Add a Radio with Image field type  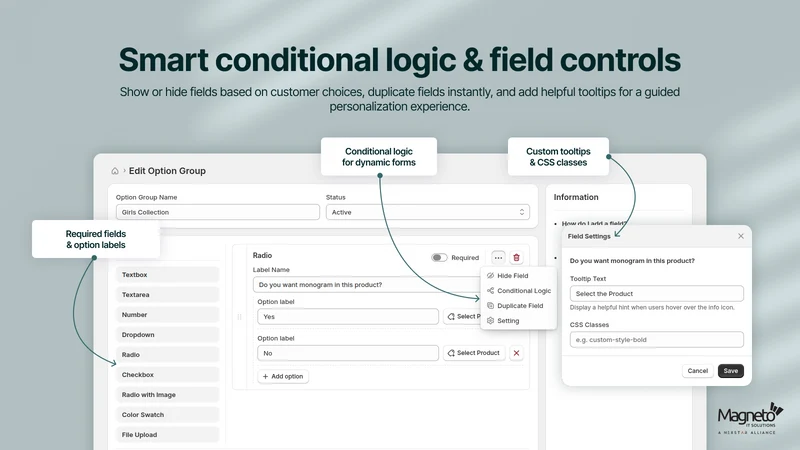point(167,395)
